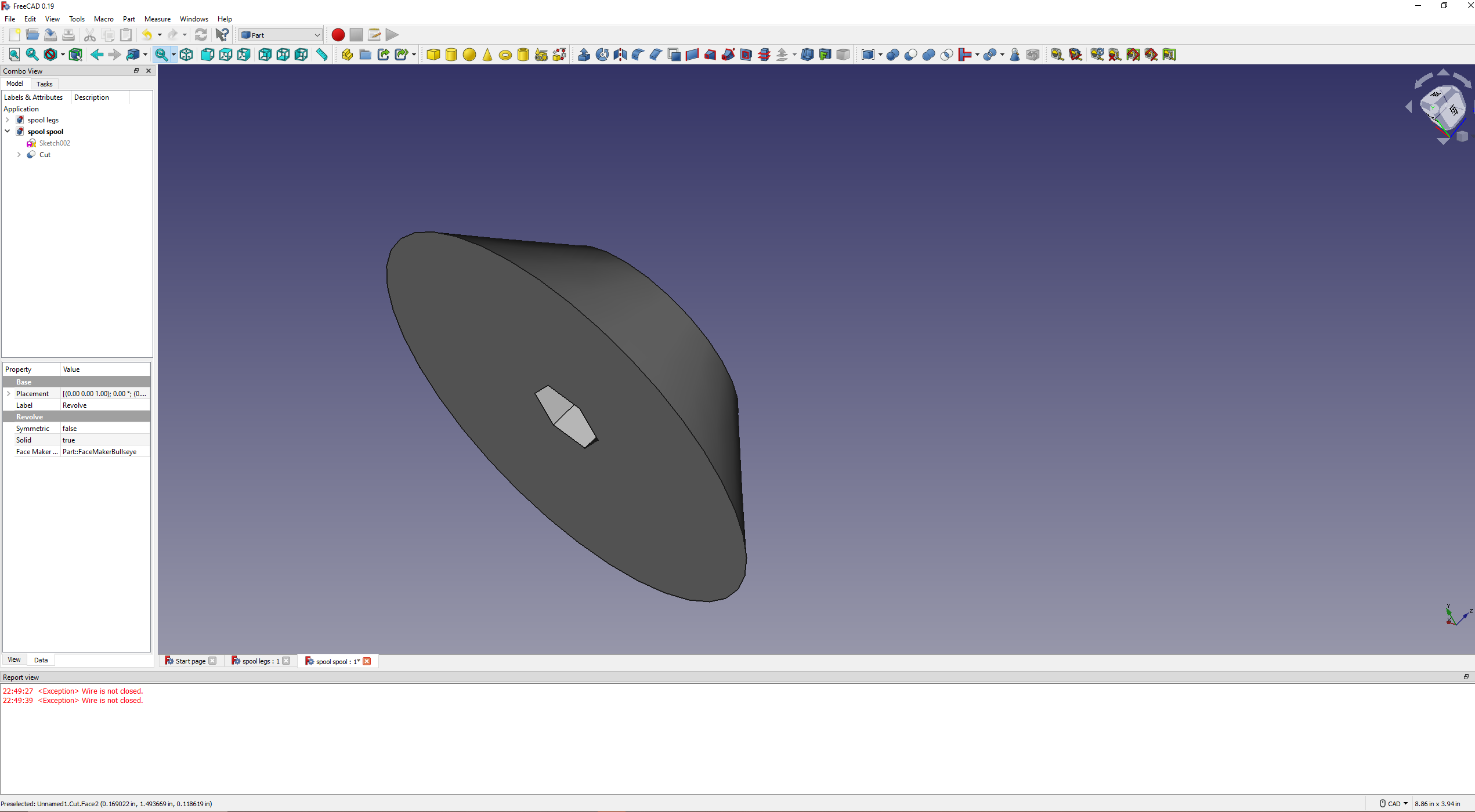Create a cylinder primitive

coord(451,55)
